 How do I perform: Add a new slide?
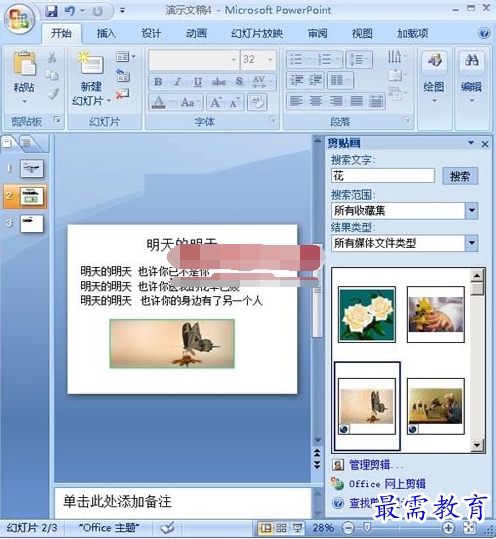click(91, 63)
